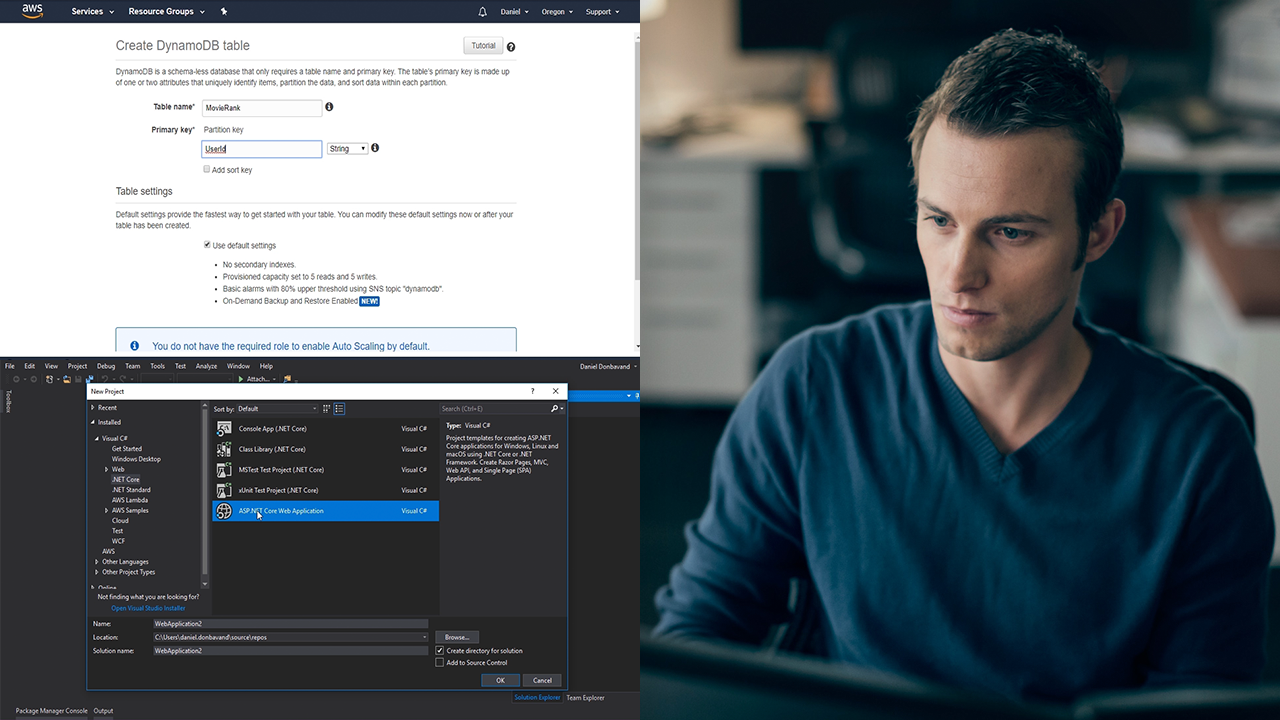The height and width of the screenshot is (720, 1280).
Task: Select the AWS Lambda tree item
Action: tap(130, 500)
